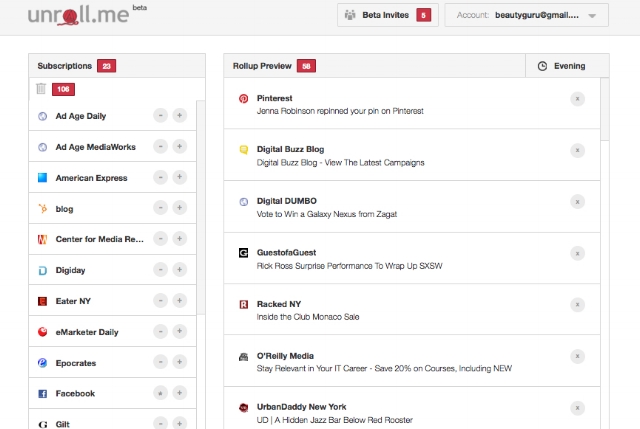Viewport: 640px width, 429px height.
Task: Remove Racked NY from rollup
Action: pyautogui.click(x=577, y=305)
